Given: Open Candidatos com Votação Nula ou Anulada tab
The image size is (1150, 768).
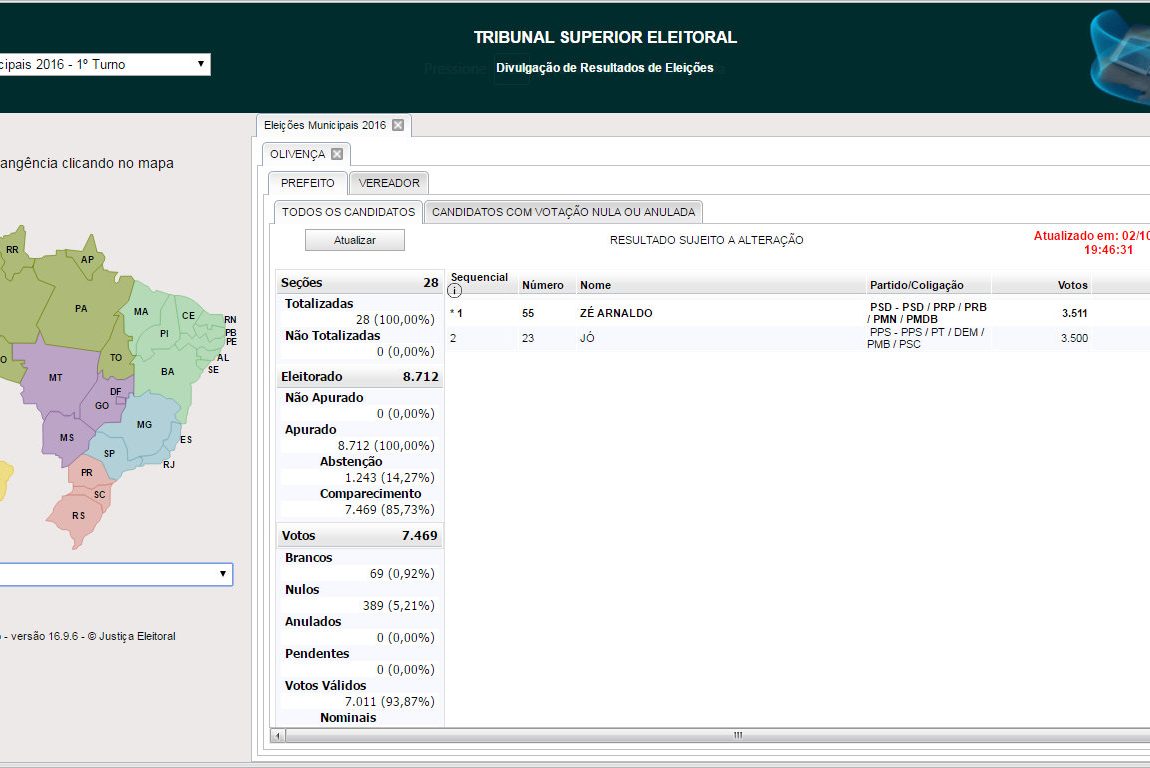Looking at the screenshot, I should (x=563, y=212).
